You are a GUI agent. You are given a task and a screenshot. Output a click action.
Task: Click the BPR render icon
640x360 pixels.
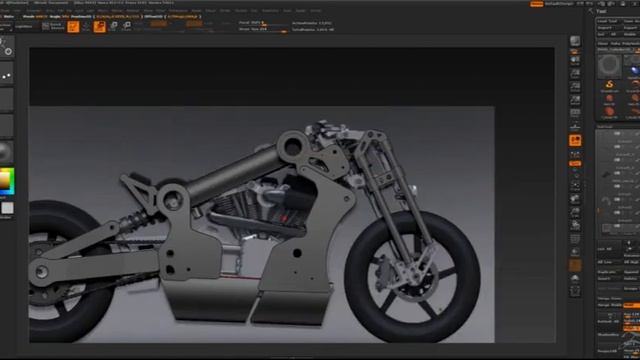pyautogui.click(x=575, y=41)
